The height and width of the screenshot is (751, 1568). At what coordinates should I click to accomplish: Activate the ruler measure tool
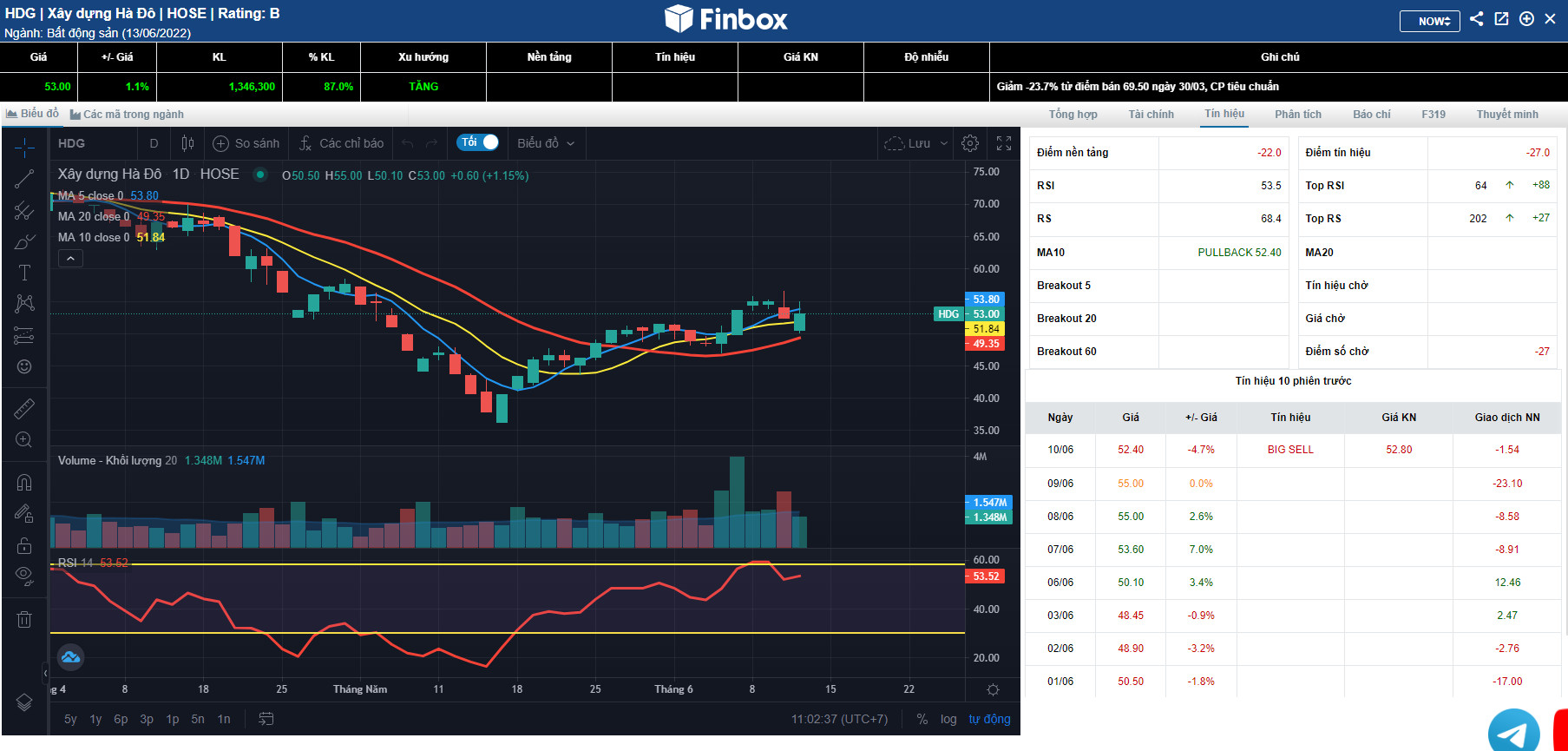pos(24,408)
